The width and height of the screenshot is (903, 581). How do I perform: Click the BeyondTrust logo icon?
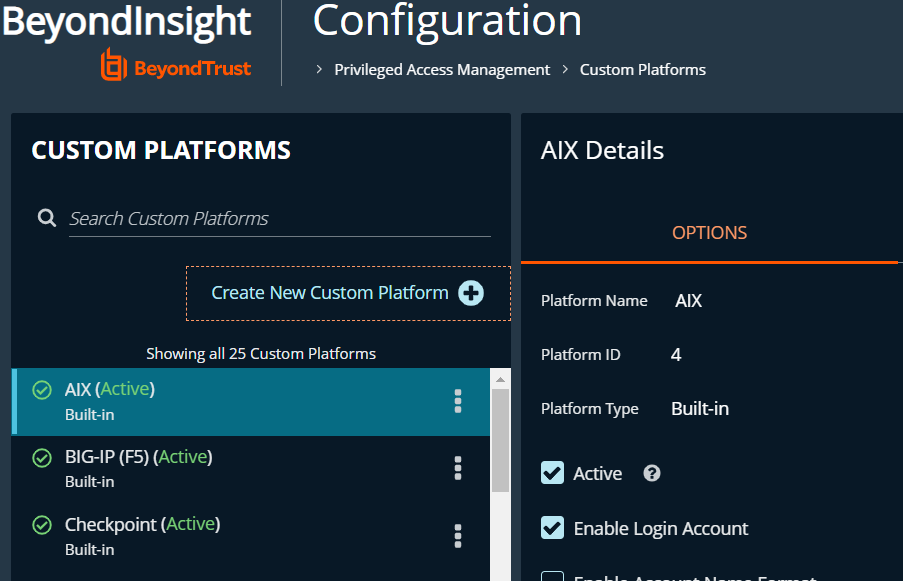tap(114, 66)
